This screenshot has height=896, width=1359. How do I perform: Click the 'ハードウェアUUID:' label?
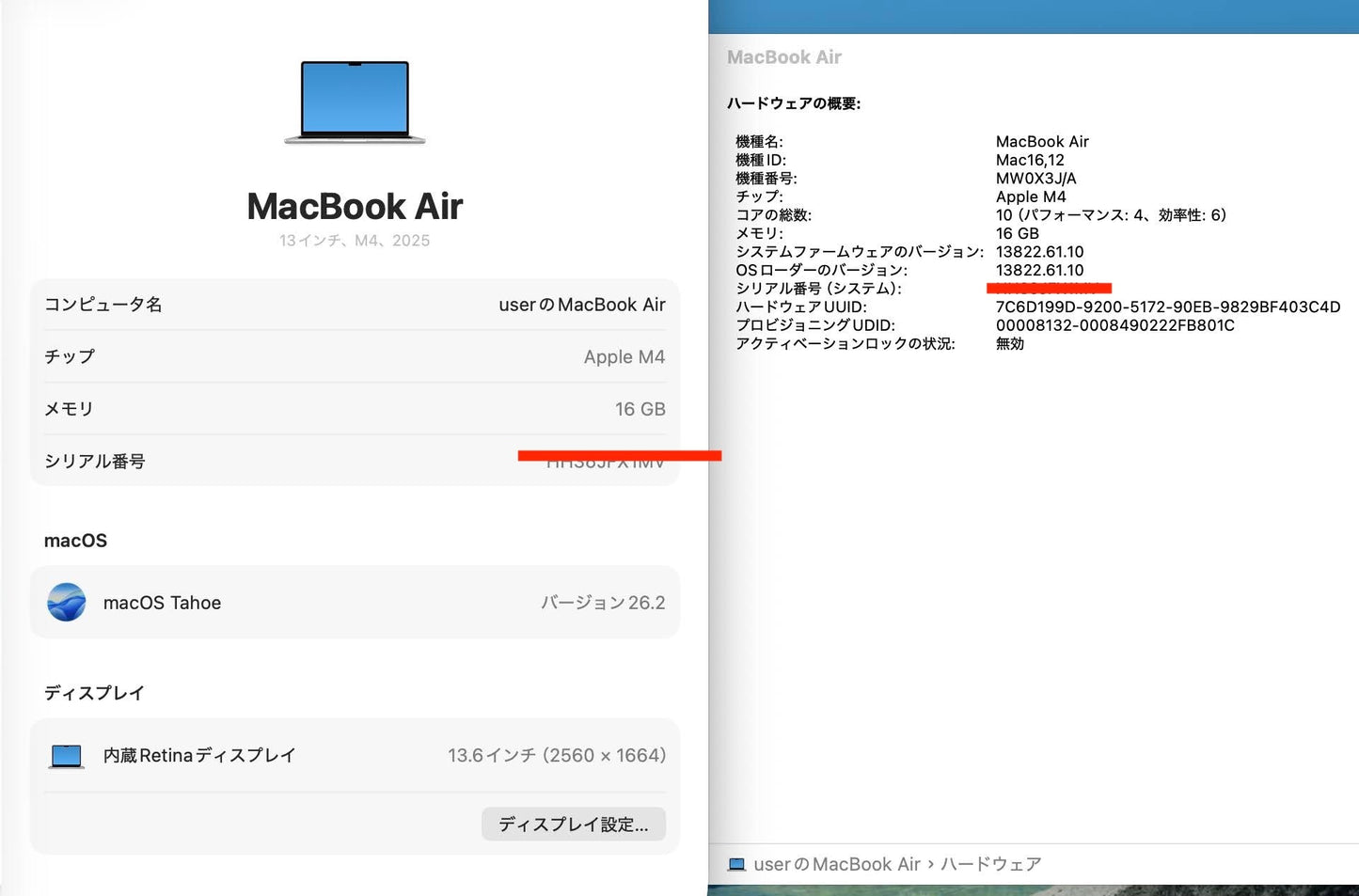point(801,307)
